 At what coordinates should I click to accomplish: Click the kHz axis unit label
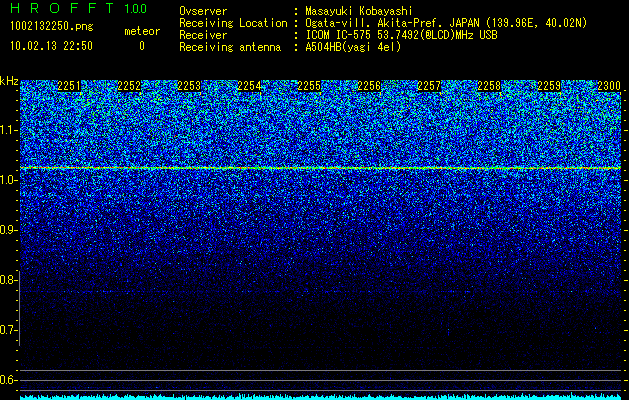[9, 81]
